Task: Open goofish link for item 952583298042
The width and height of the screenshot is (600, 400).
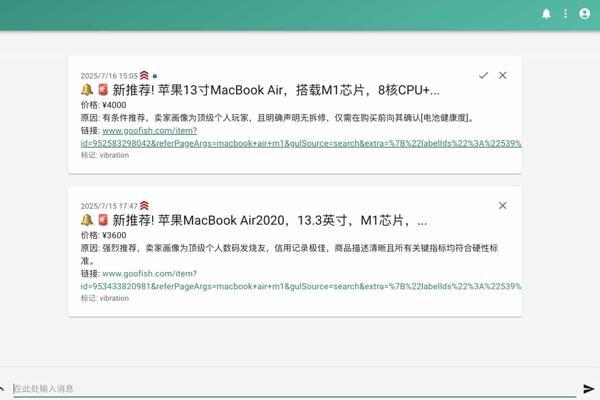Action: pyautogui.click(x=301, y=137)
